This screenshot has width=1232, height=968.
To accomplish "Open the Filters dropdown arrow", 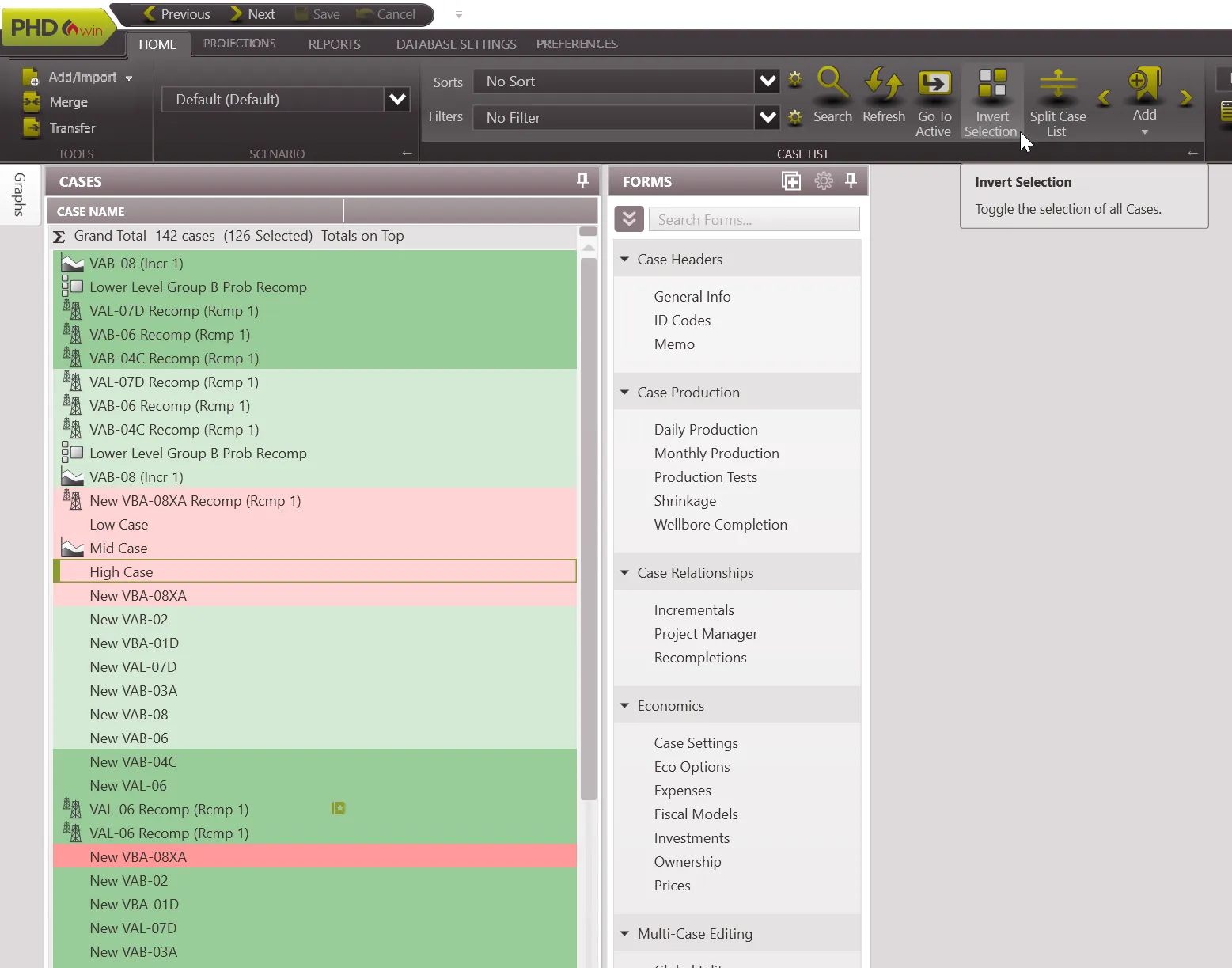I will 767,117.
